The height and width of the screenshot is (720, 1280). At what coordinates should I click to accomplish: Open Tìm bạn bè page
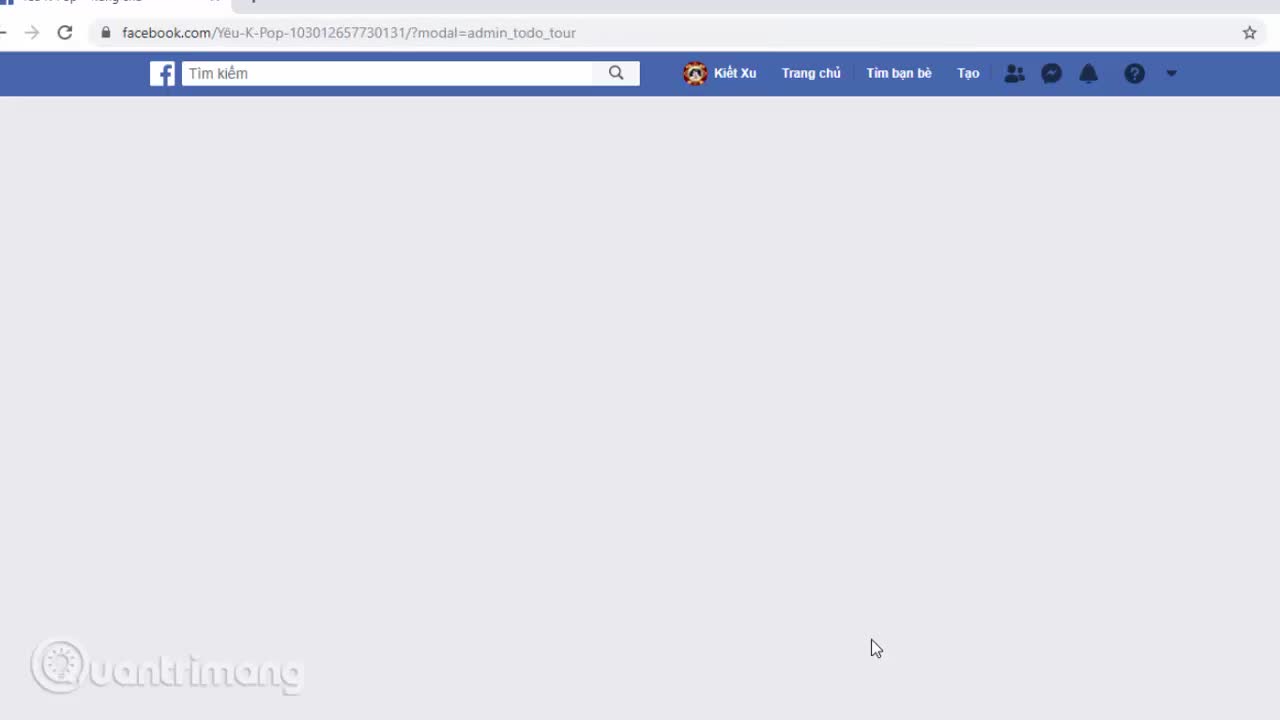pos(899,73)
